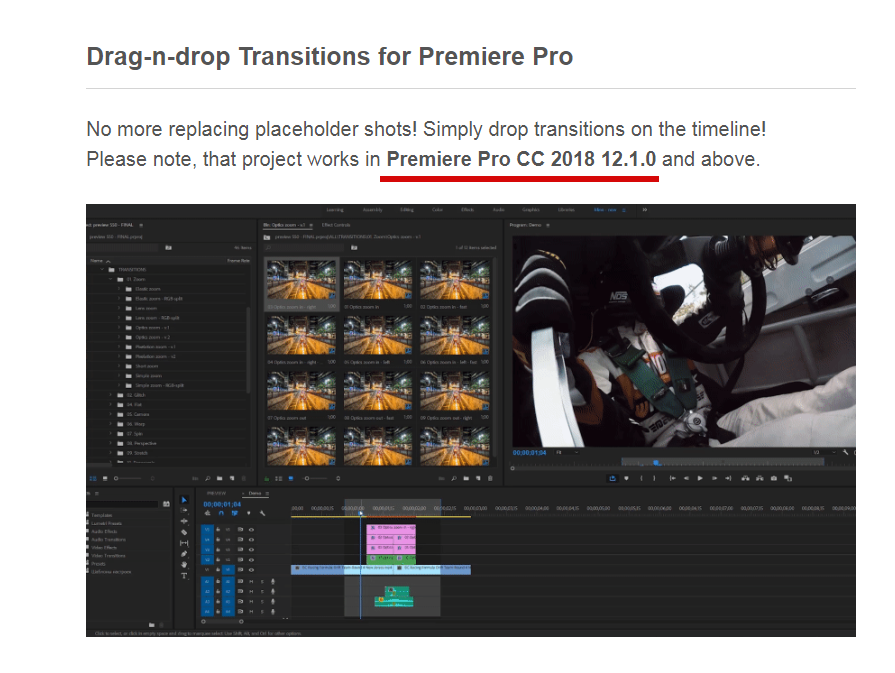
Task: Expand the 08 Perspective folder
Action: pos(111,444)
